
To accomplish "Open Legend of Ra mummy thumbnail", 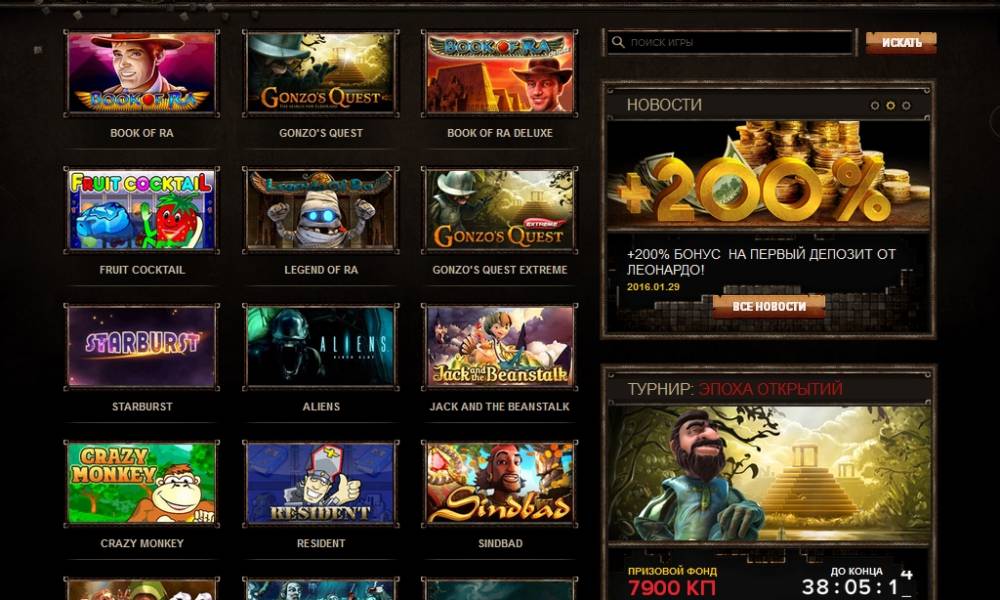I will click(321, 210).
